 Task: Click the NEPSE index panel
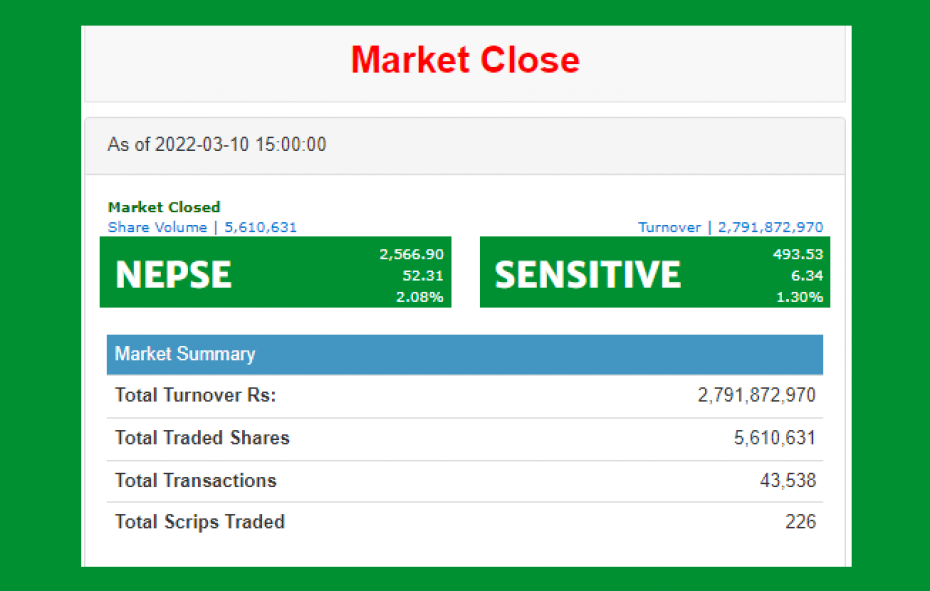[275, 272]
